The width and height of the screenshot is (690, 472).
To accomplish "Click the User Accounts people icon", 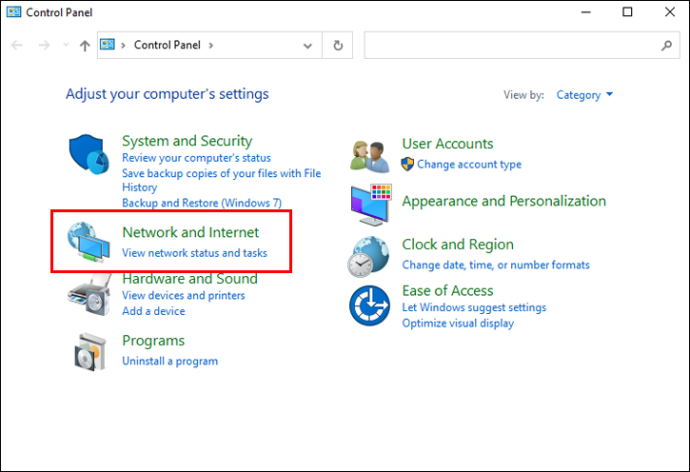I will [370, 154].
